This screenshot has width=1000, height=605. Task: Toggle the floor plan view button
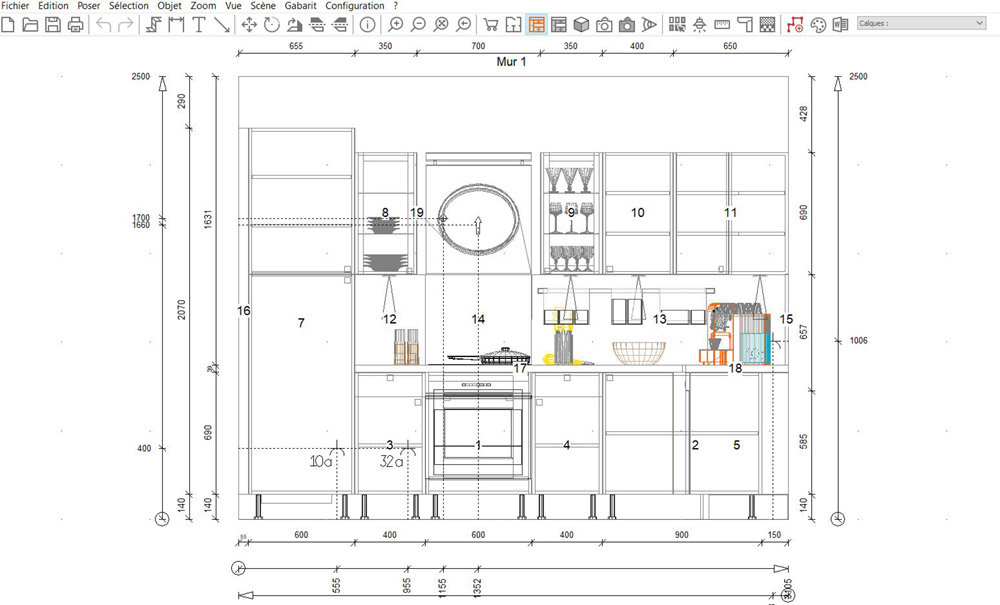[x=514, y=24]
